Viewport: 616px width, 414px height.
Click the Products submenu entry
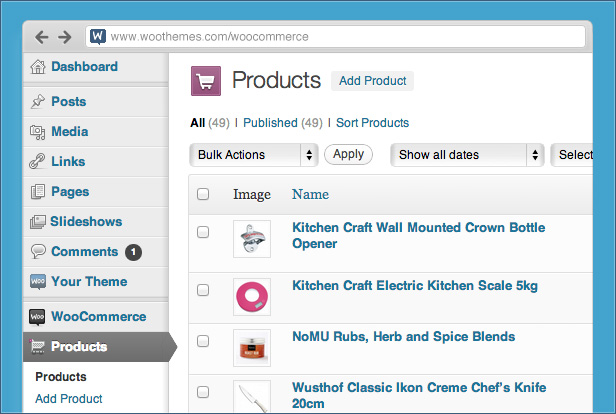coord(61,377)
